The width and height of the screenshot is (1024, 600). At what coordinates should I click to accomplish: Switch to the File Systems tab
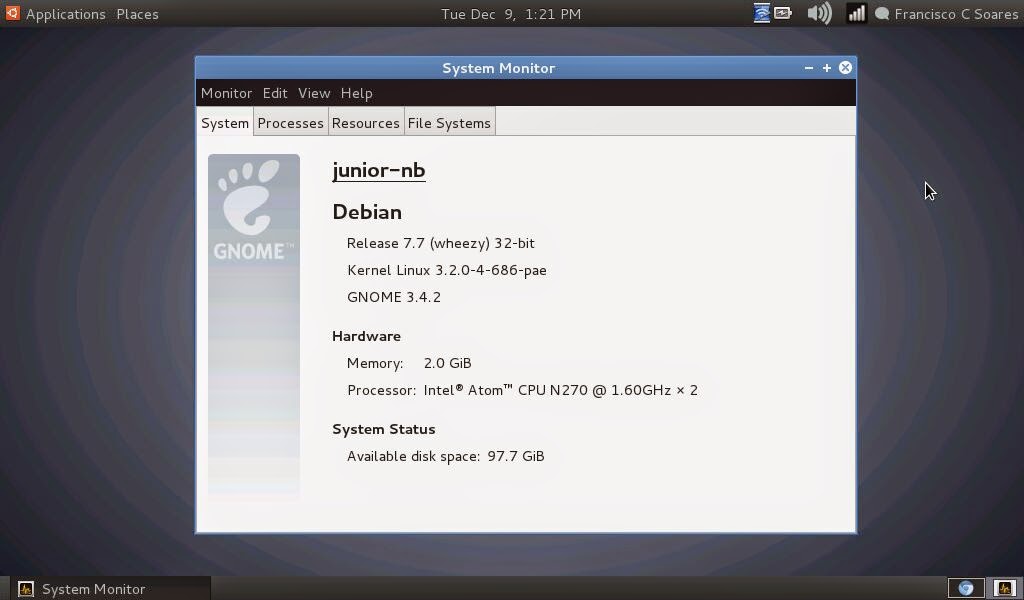(x=449, y=123)
